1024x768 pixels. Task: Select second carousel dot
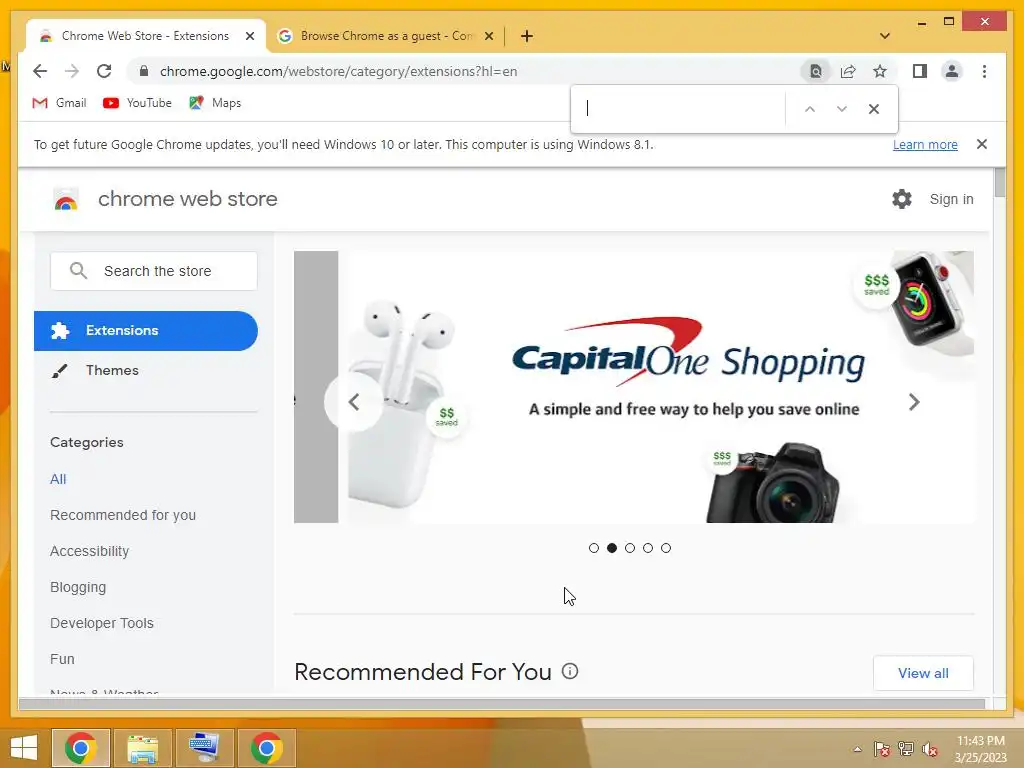point(612,548)
